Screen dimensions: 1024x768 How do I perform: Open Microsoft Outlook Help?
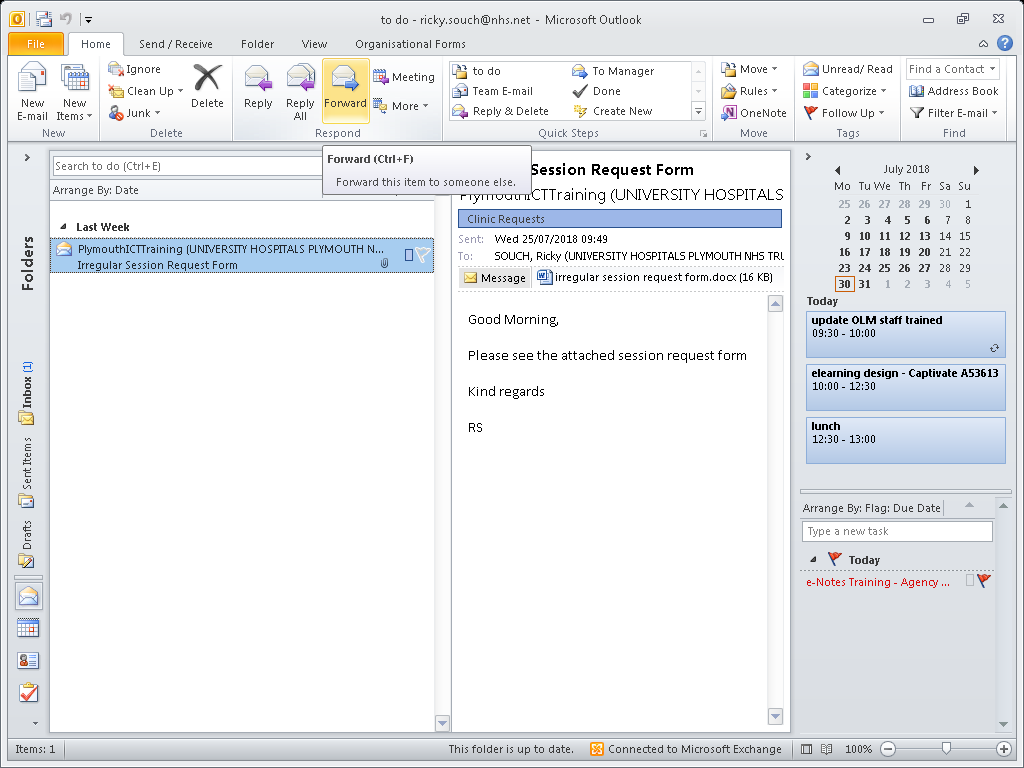coord(1004,44)
